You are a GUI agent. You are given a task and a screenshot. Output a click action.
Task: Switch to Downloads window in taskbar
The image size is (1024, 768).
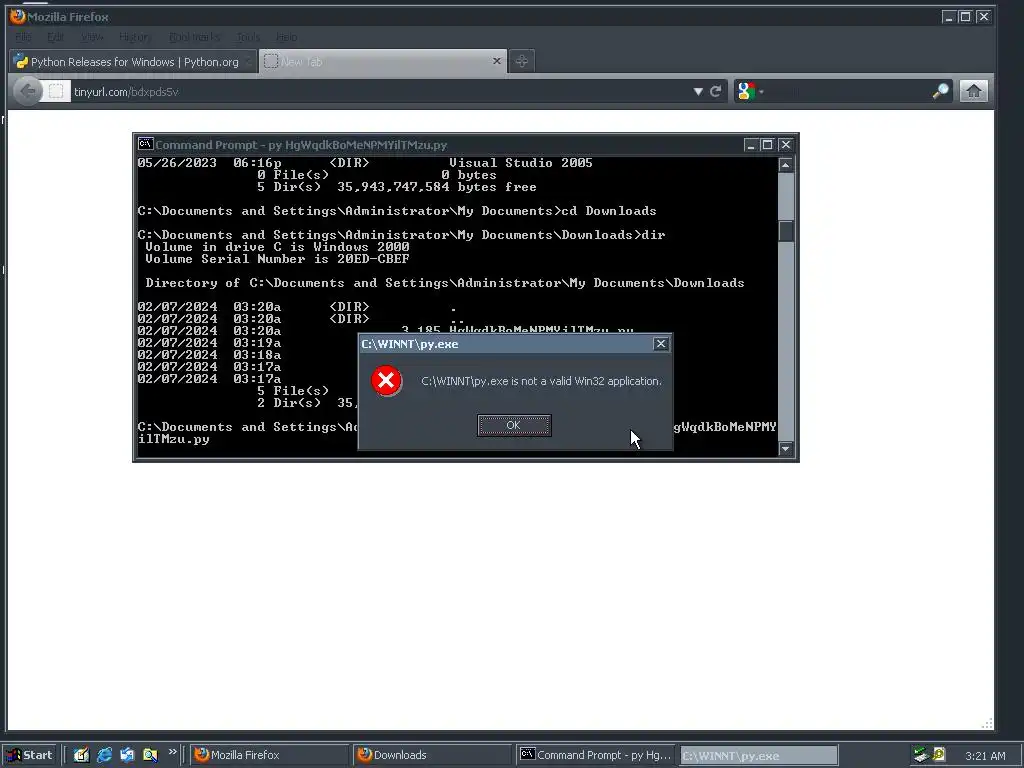(x=432, y=755)
